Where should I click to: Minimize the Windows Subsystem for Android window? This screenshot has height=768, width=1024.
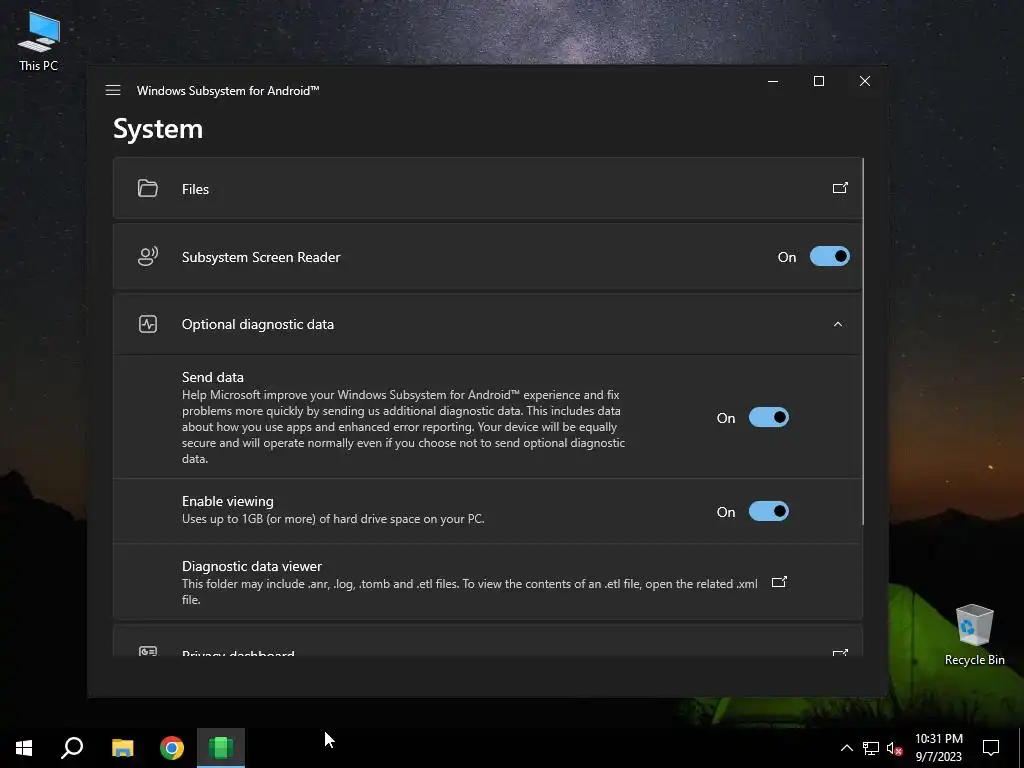tap(773, 81)
